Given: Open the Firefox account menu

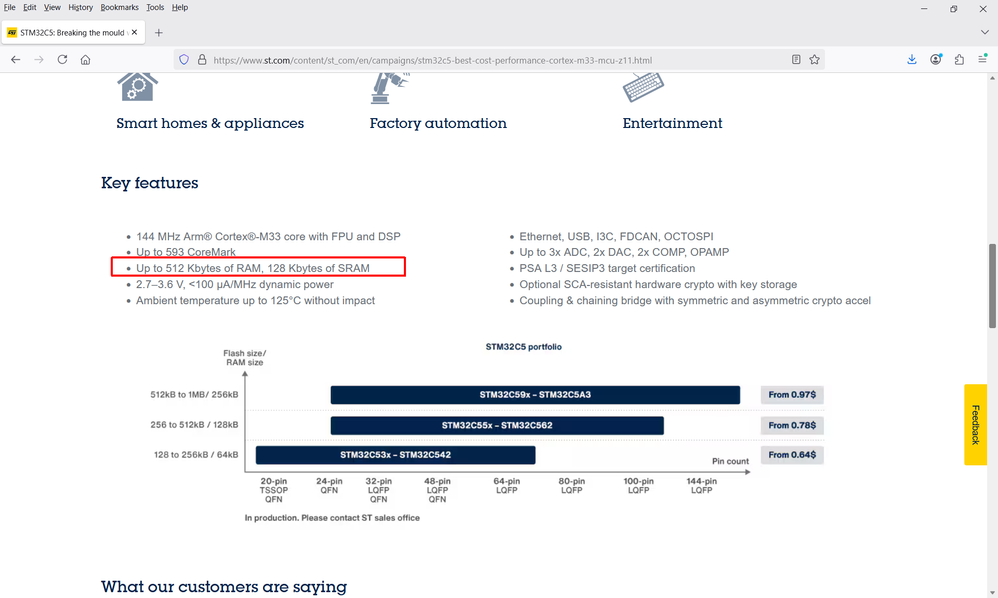Looking at the screenshot, I should pos(936,59).
